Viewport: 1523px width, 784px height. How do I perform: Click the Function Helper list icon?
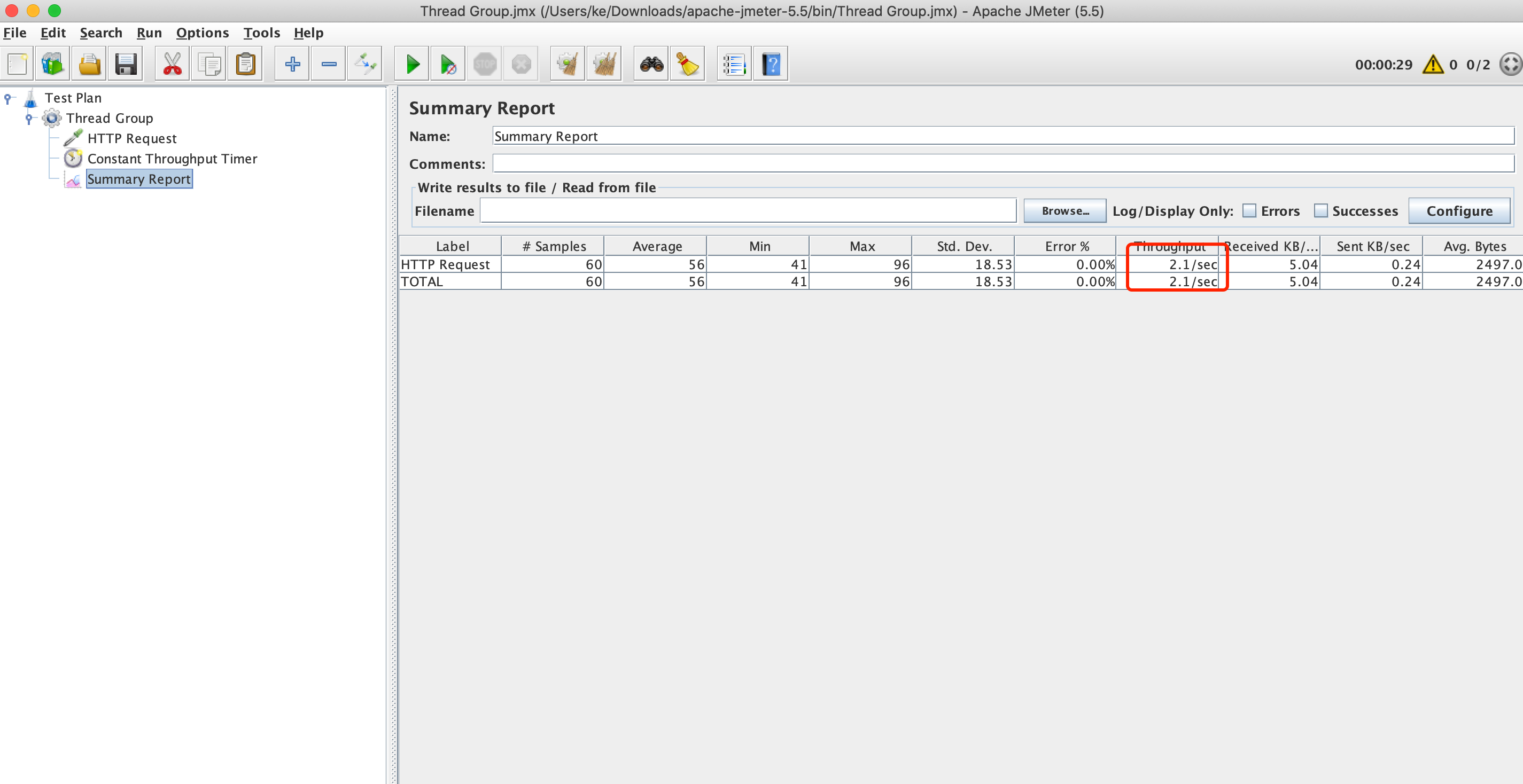pyautogui.click(x=734, y=64)
